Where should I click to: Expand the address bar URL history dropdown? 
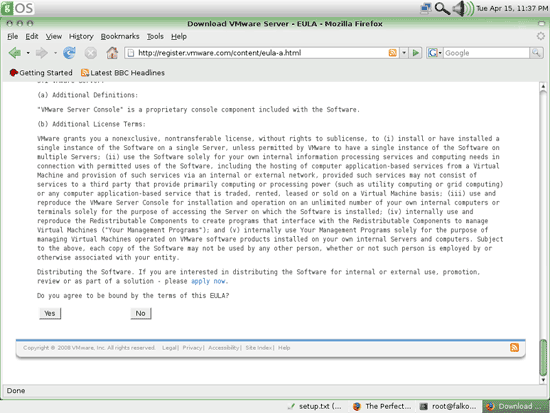point(404,53)
